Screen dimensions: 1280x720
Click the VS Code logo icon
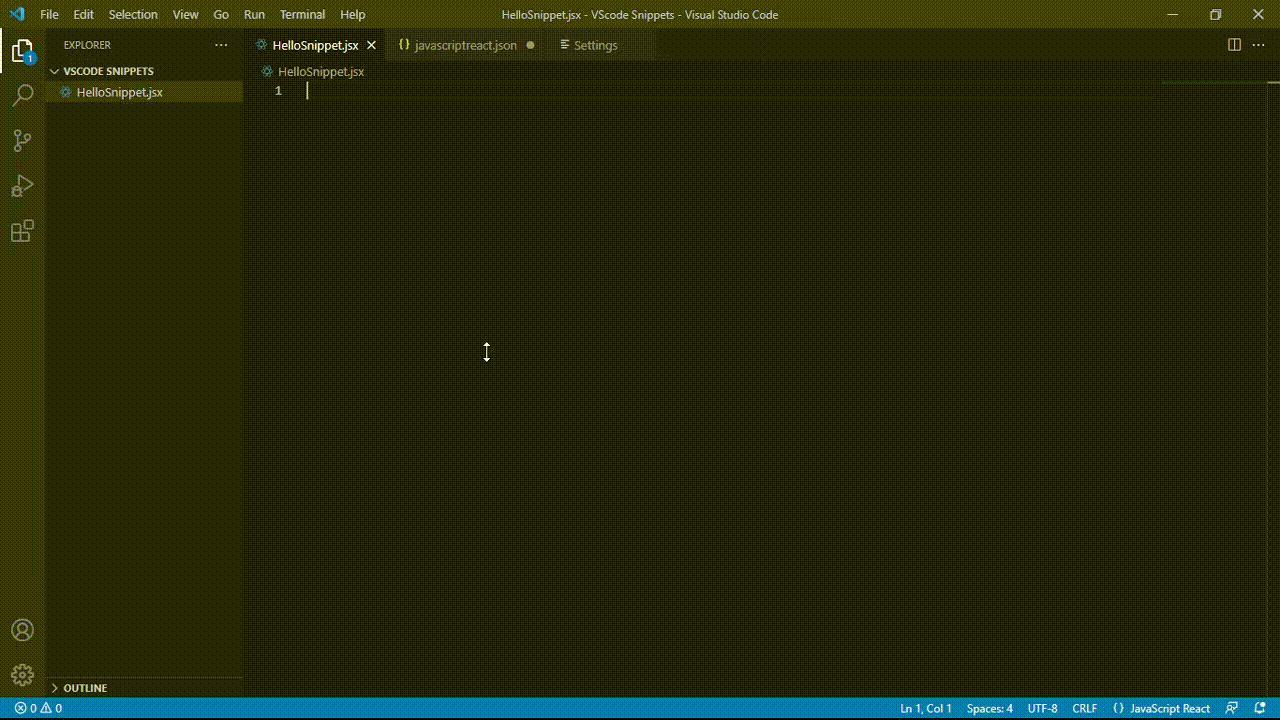point(16,14)
